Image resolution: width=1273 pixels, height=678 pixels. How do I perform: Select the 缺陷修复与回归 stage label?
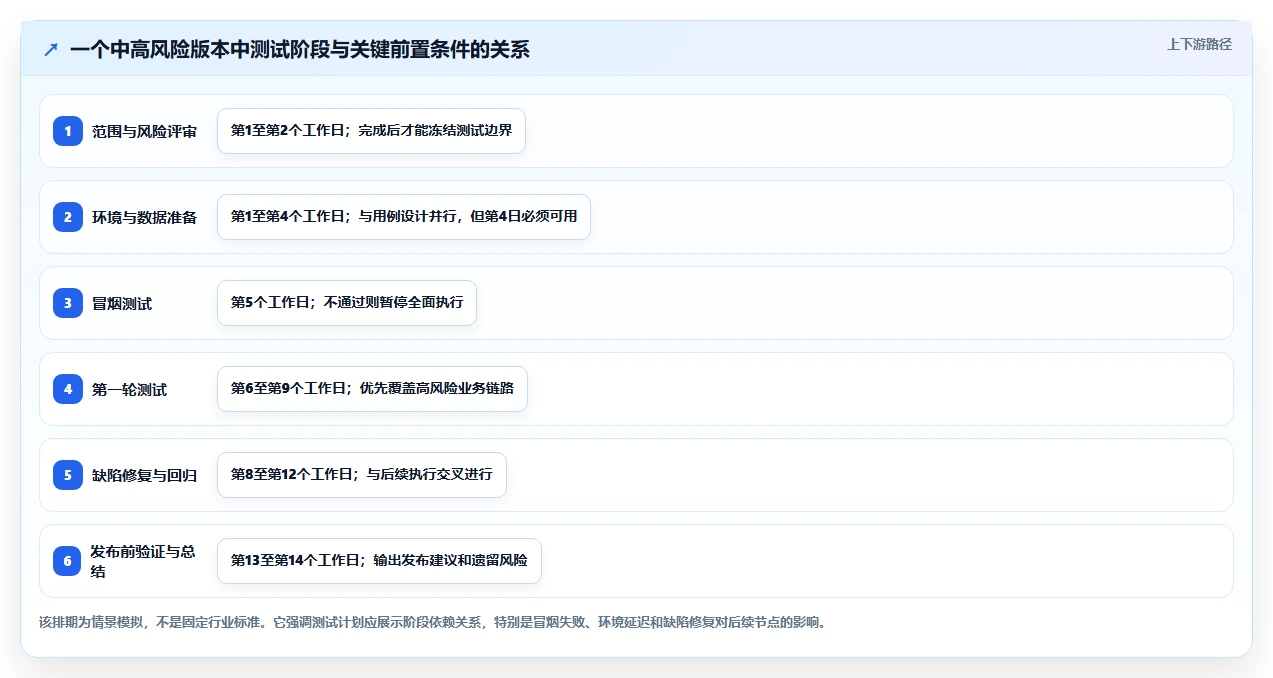point(144,475)
